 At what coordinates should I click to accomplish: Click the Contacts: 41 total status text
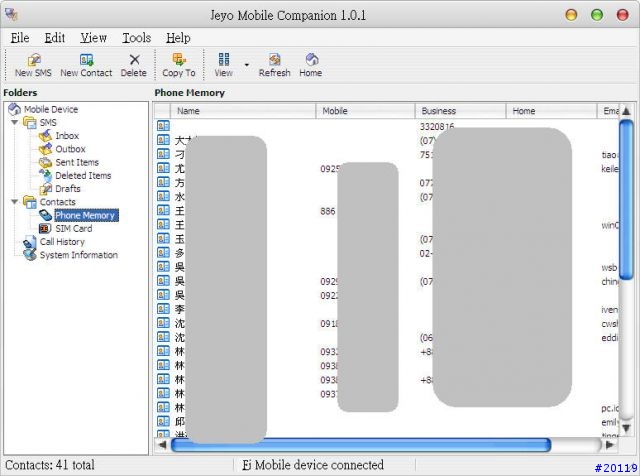(x=50, y=465)
